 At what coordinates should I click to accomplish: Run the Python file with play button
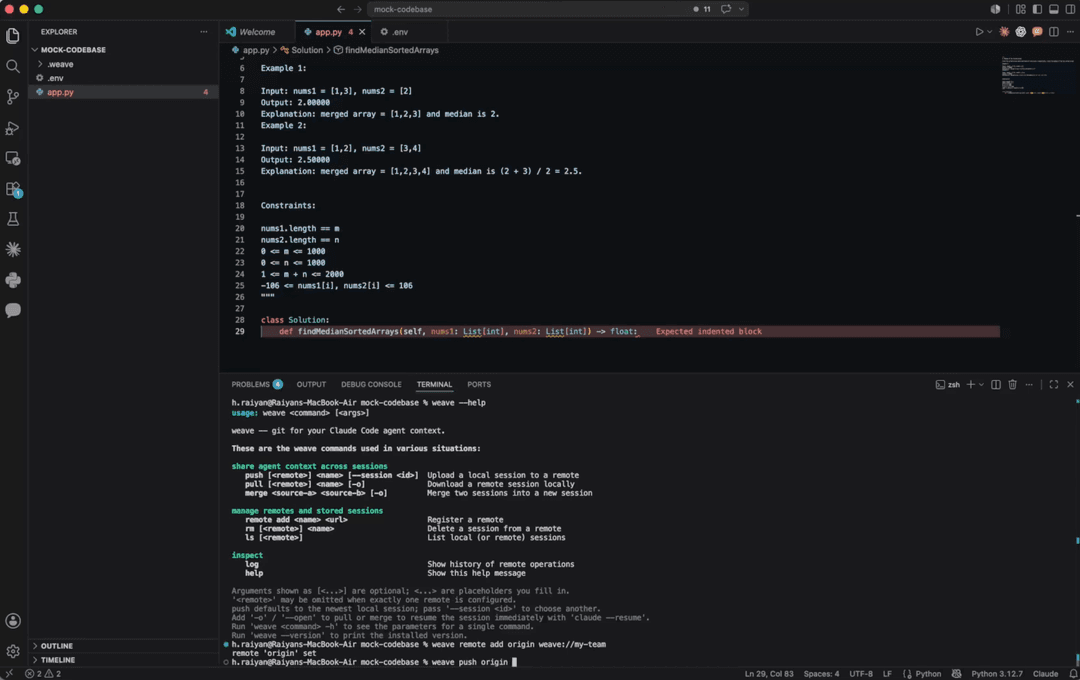click(979, 32)
